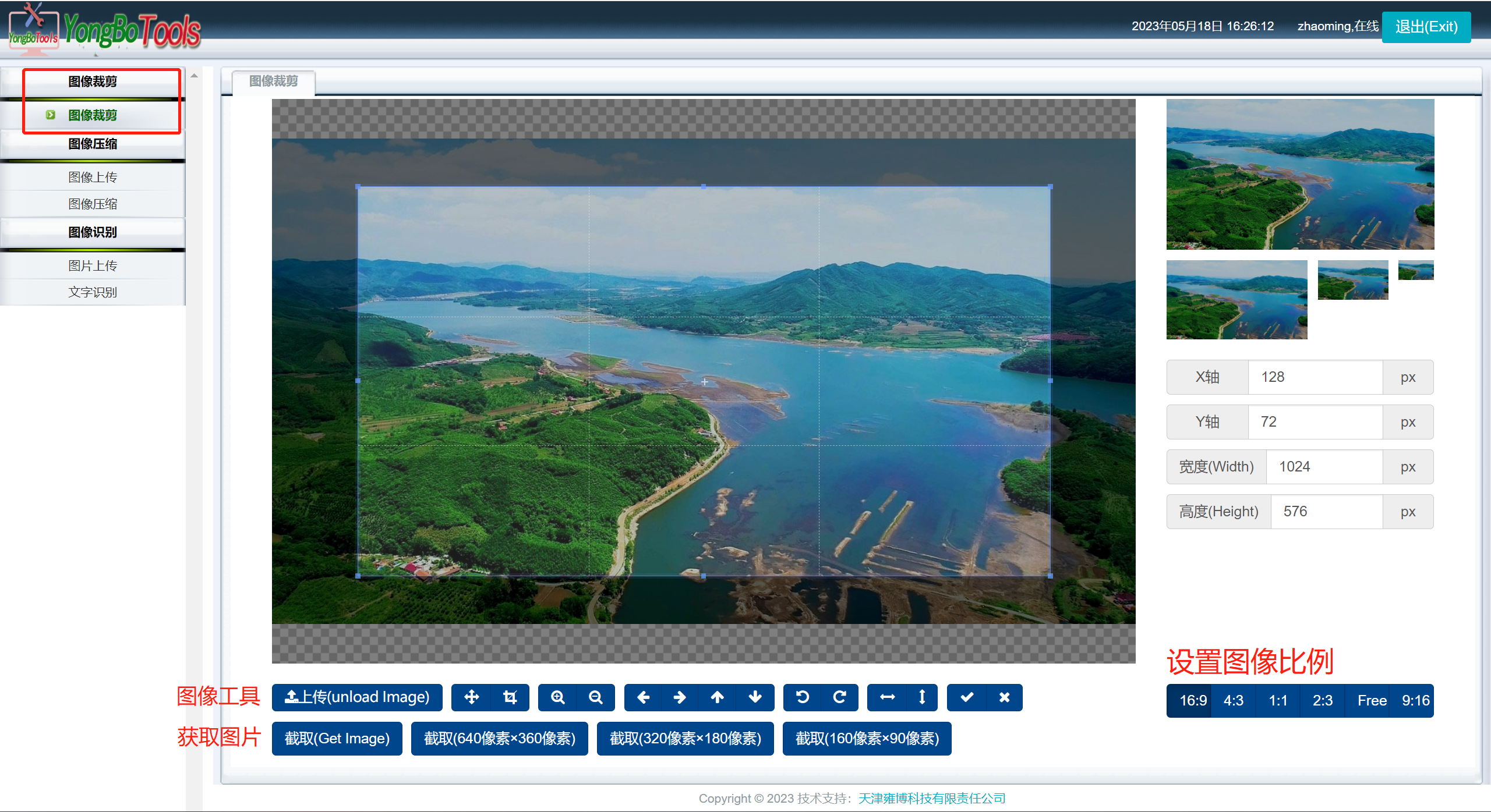Flip image vertically

[x=921, y=697]
